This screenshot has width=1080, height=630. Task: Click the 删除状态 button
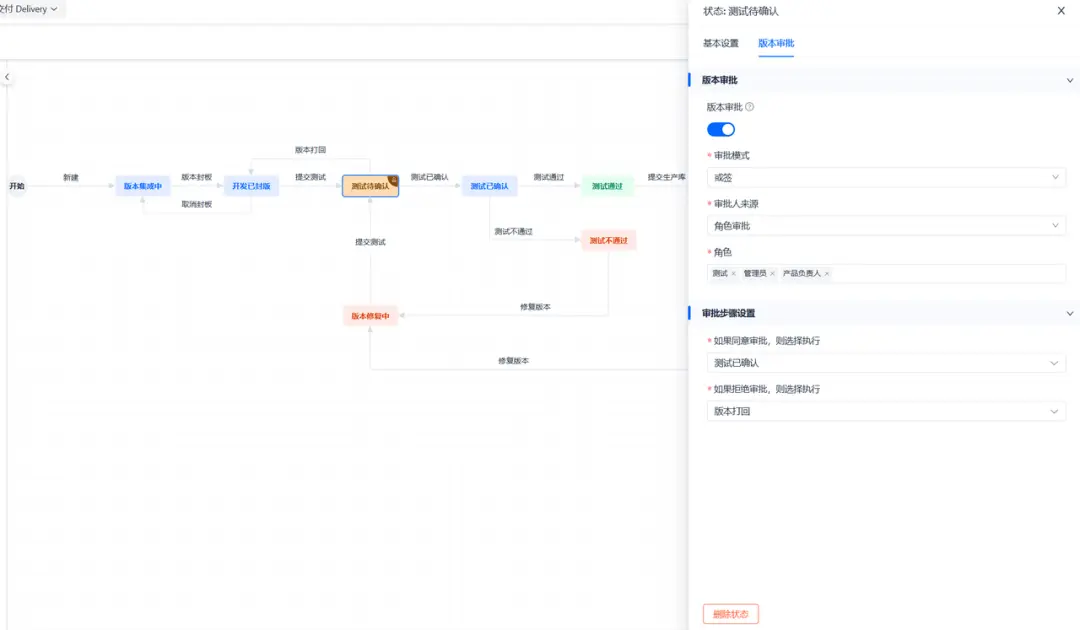click(730, 613)
